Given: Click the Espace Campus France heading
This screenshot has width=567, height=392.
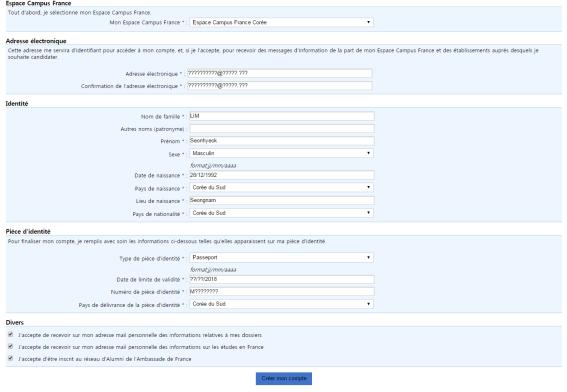Looking at the screenshot, I should point(38,3).
